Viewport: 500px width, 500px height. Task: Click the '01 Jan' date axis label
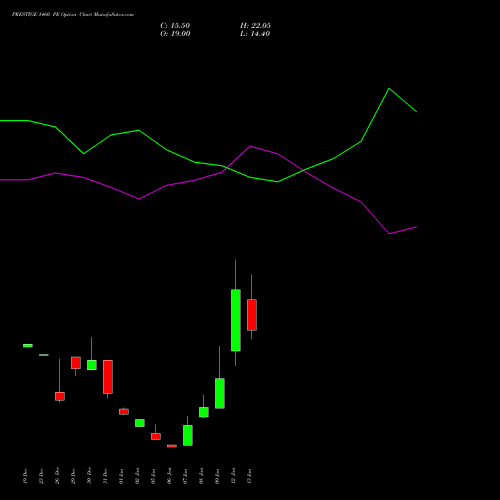pos(121,476)
